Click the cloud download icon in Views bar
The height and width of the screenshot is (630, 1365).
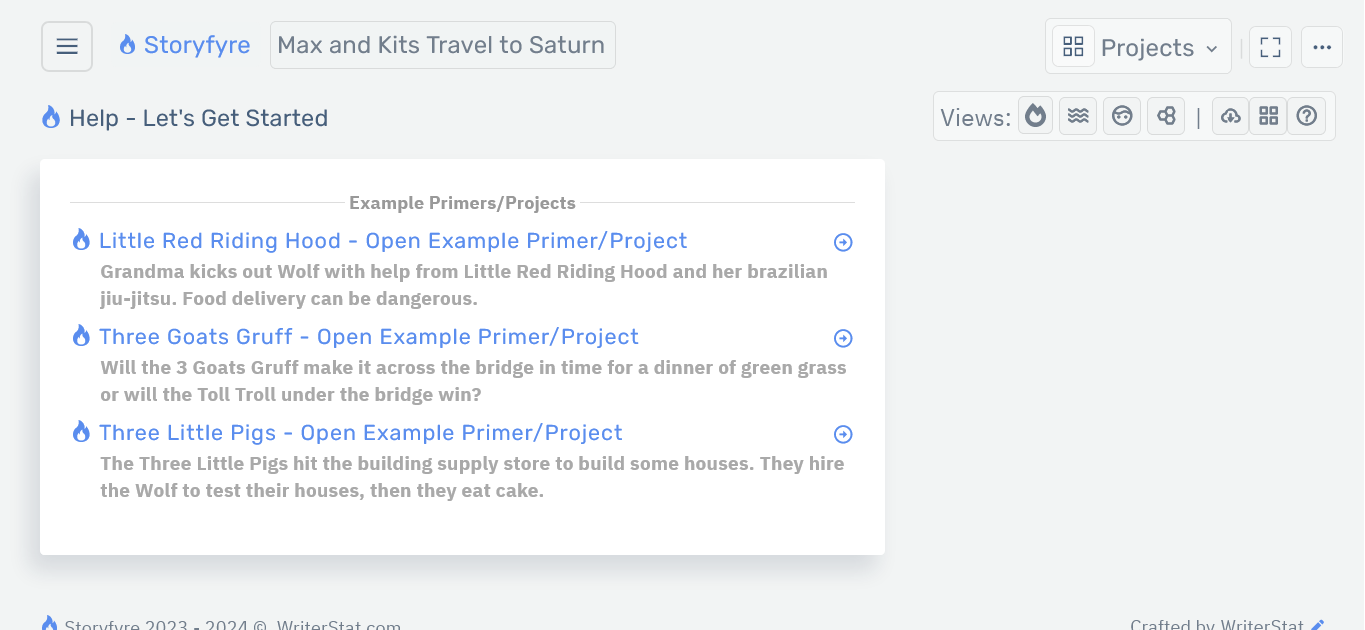click(1230, 115)
